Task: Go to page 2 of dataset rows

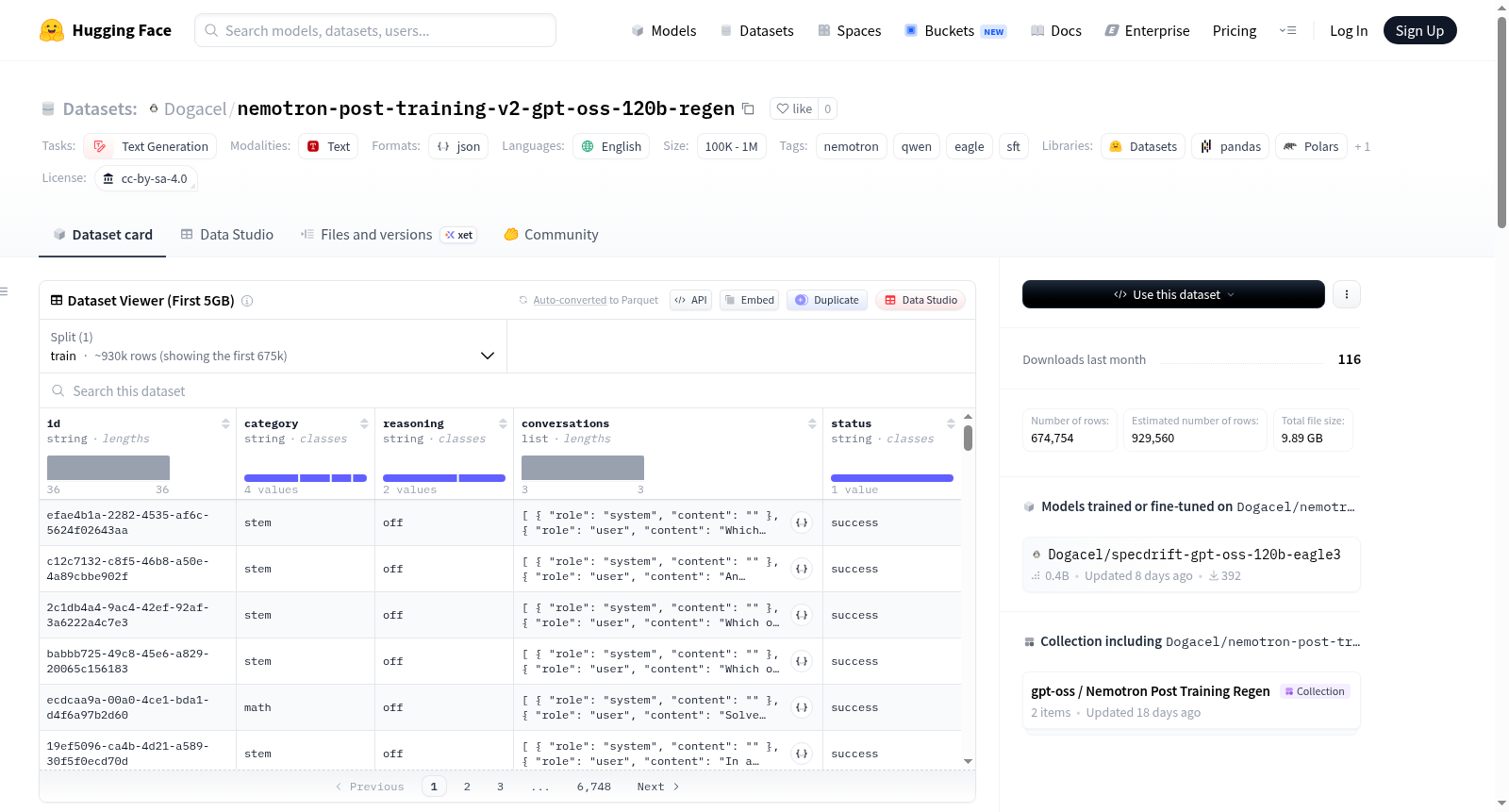Action: [467, 787]
